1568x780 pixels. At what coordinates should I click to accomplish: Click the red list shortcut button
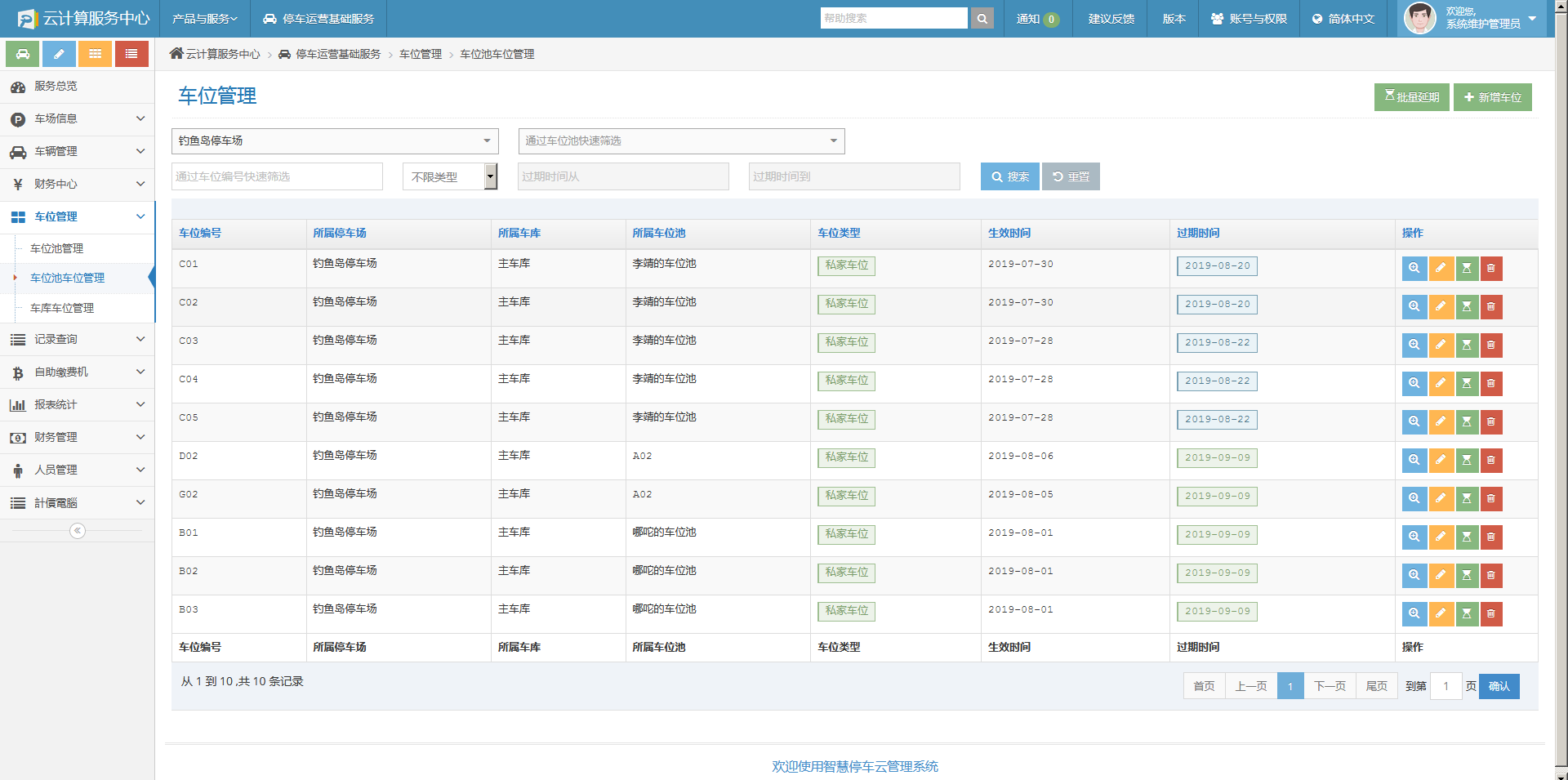[x=131, y=54]
